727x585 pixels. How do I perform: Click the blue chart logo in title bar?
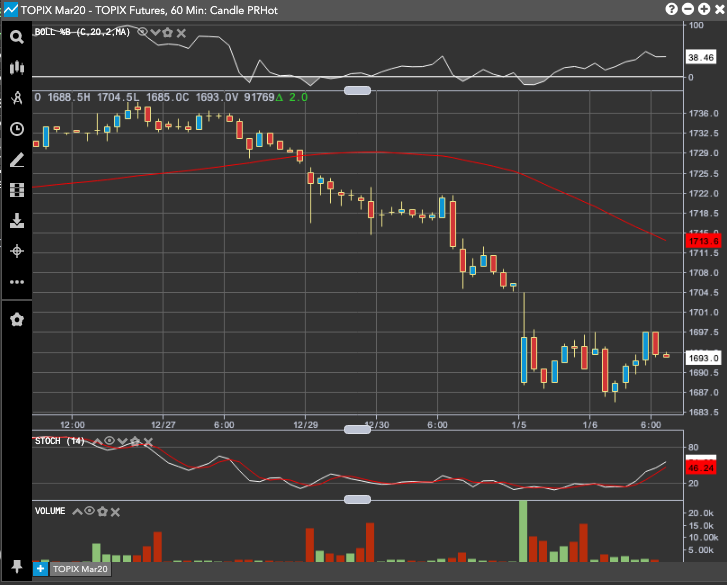[10, 10]
